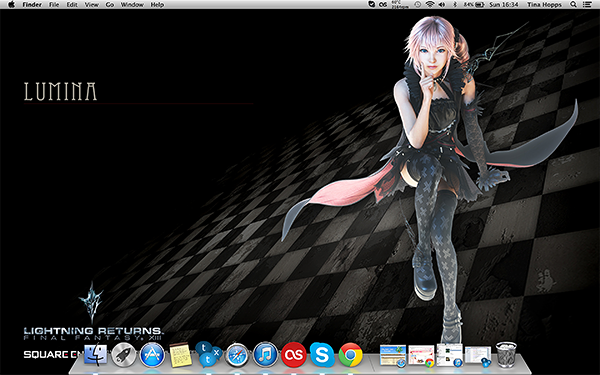600x375 pixels.
Task: Open the File menu
Action: (54, 5)
